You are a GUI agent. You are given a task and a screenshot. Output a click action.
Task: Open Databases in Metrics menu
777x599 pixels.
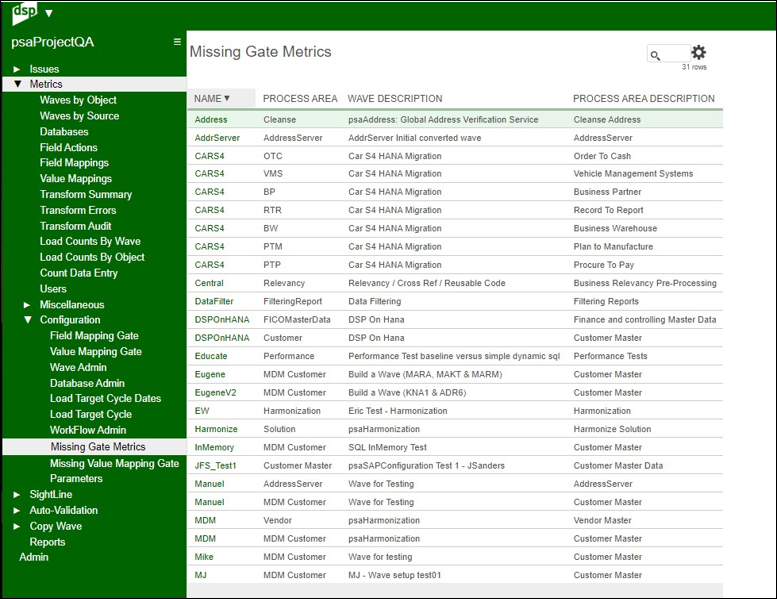(64, 132)
